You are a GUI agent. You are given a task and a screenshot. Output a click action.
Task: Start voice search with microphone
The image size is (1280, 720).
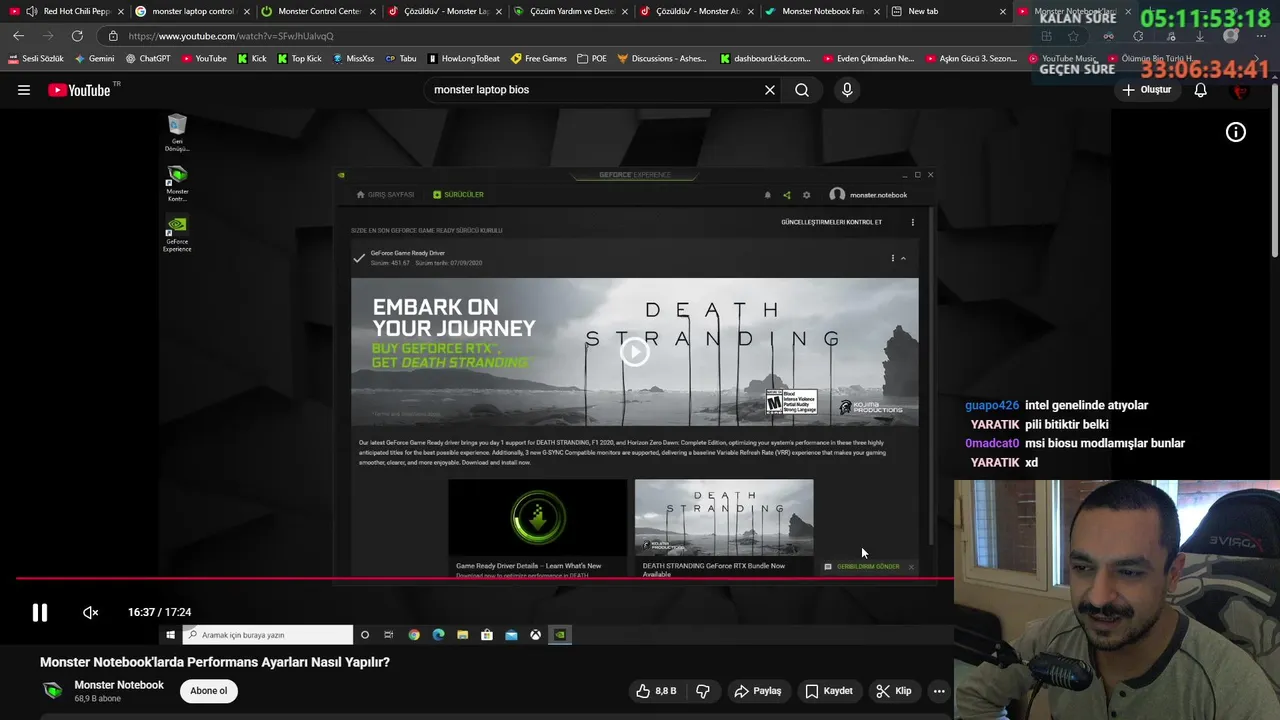(847, 90)
